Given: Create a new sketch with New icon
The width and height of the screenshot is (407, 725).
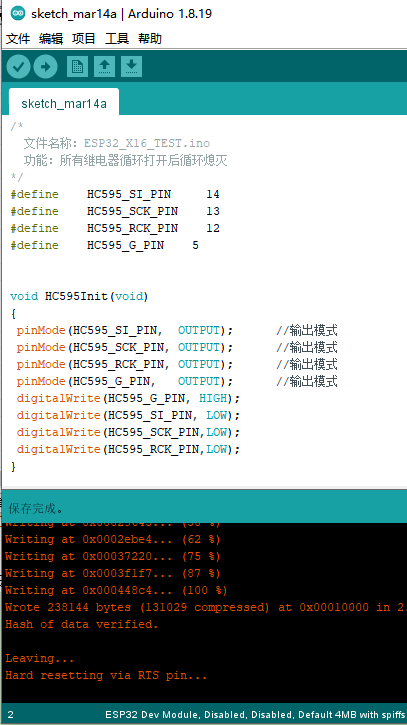Looking at the screenshot, I should [x=77, y=67].
